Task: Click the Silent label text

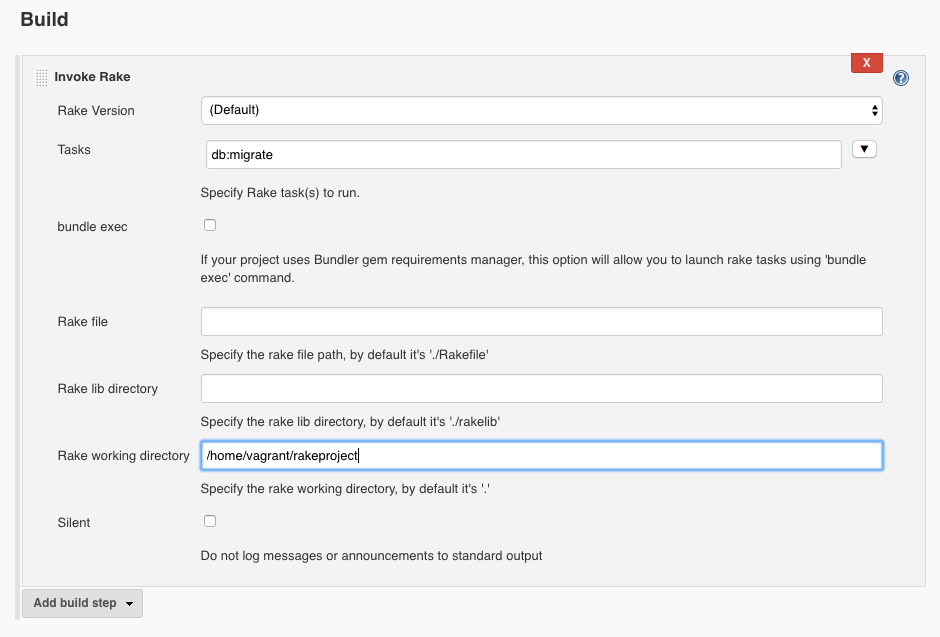Action: 74,523
